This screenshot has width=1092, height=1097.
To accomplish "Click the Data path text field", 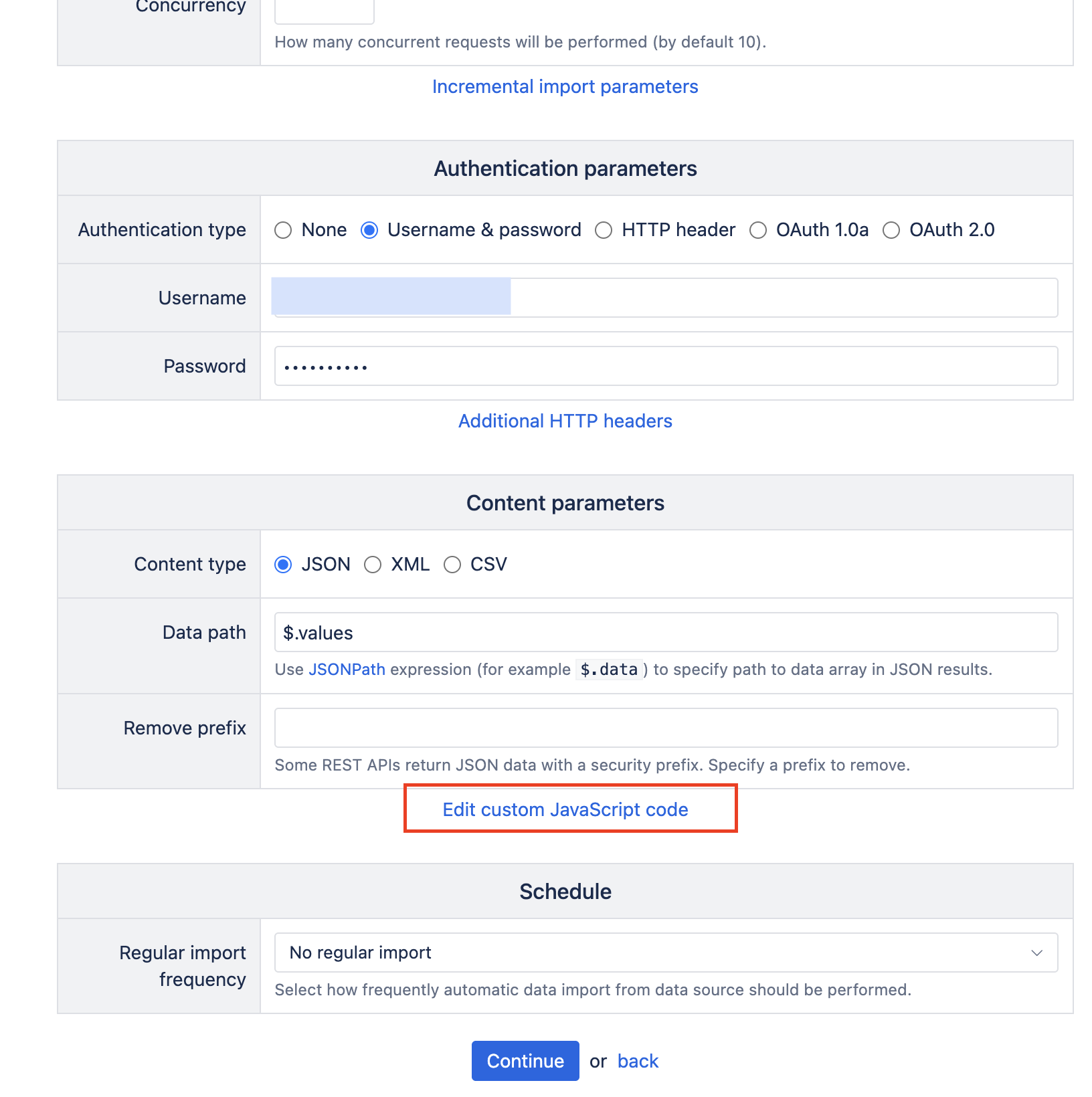I will click(x=666, y=632).
